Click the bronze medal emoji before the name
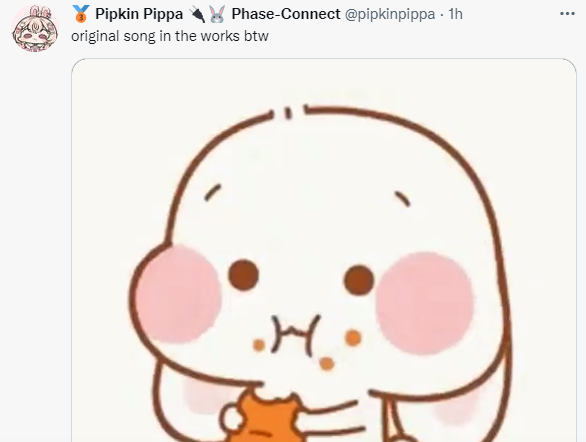The width and height of the screenshot is (586, 442). 80,13
